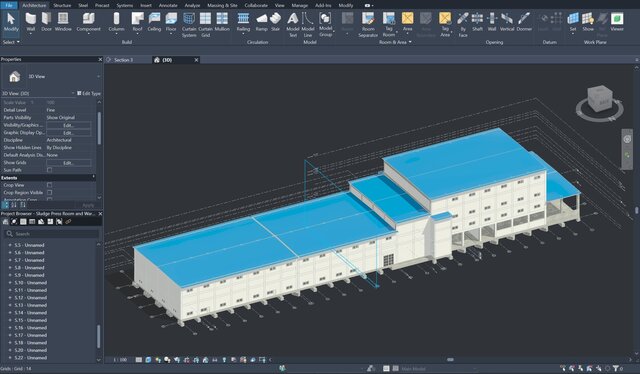Select the Floor tool
The height and width of the screenshot is (374, 640).
coord(171,22)
